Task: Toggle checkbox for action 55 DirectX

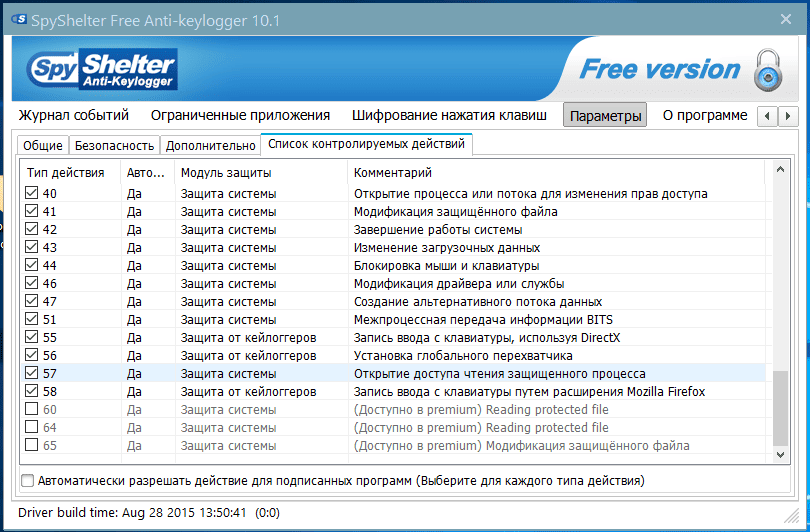Action: coord(32,337)
